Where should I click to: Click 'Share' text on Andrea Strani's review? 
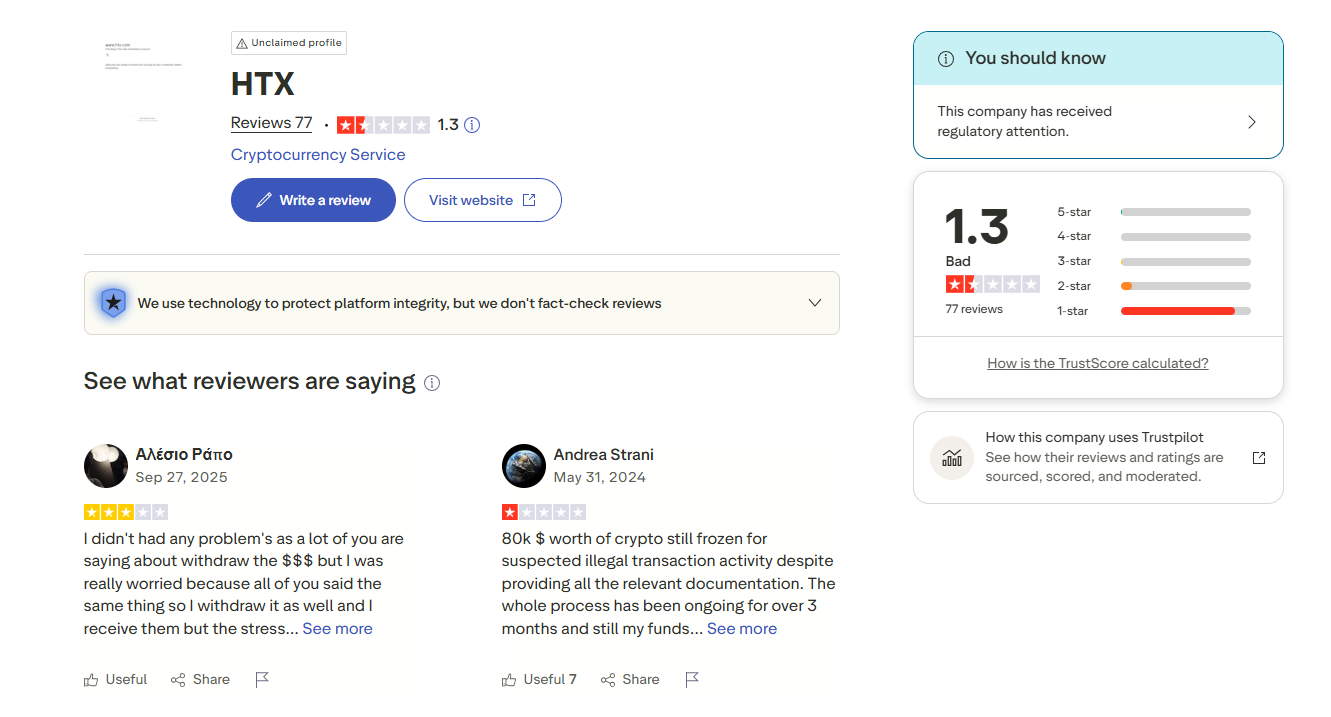click(641, 680)
